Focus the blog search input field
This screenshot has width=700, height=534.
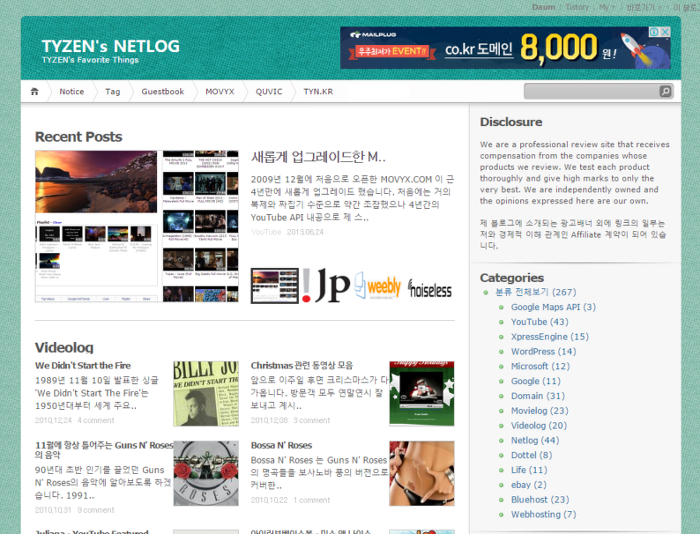point(592,92)
